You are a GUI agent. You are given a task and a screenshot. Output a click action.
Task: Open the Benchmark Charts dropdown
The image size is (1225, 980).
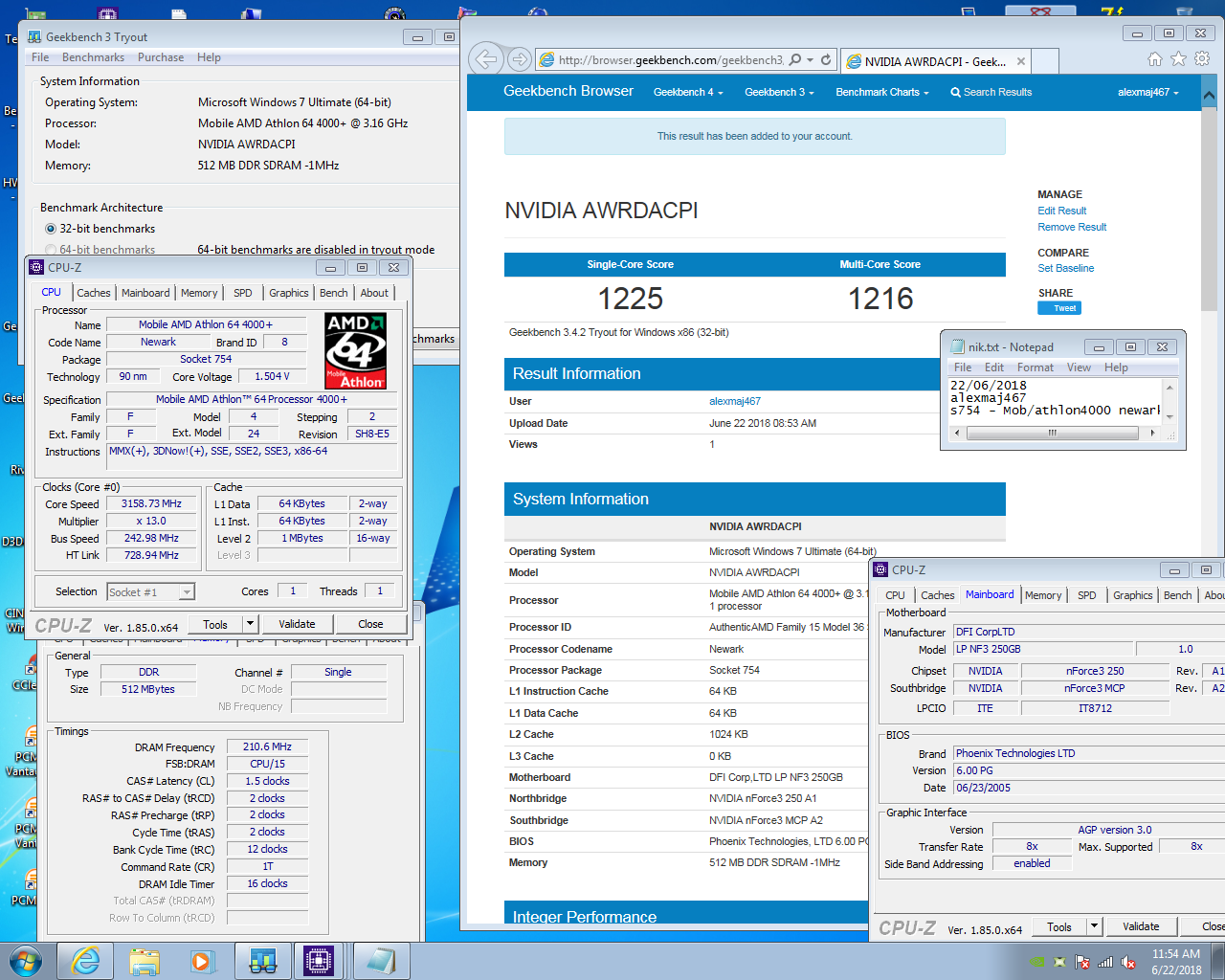pyautogui.click(x=882, y=92)
